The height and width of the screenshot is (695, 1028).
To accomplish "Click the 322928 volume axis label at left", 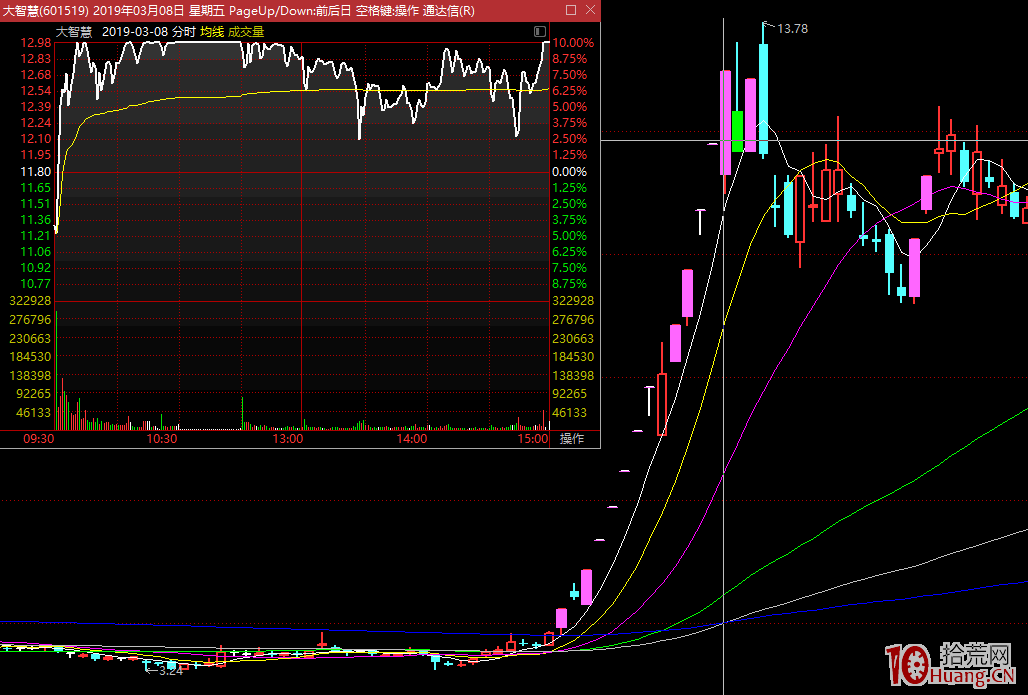I will (29, 301).
